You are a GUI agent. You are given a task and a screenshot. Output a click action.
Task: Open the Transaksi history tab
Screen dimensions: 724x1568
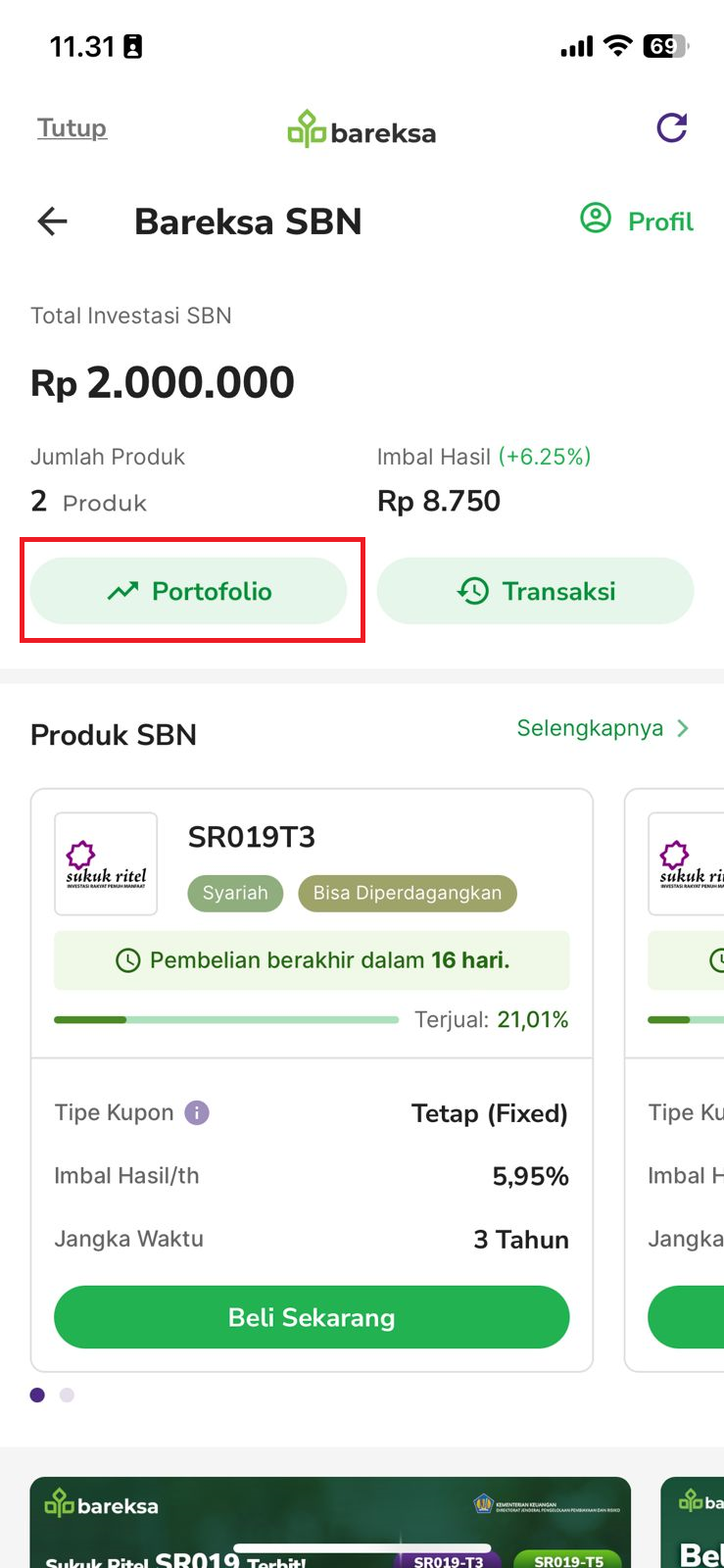click(x=536, y=591)
